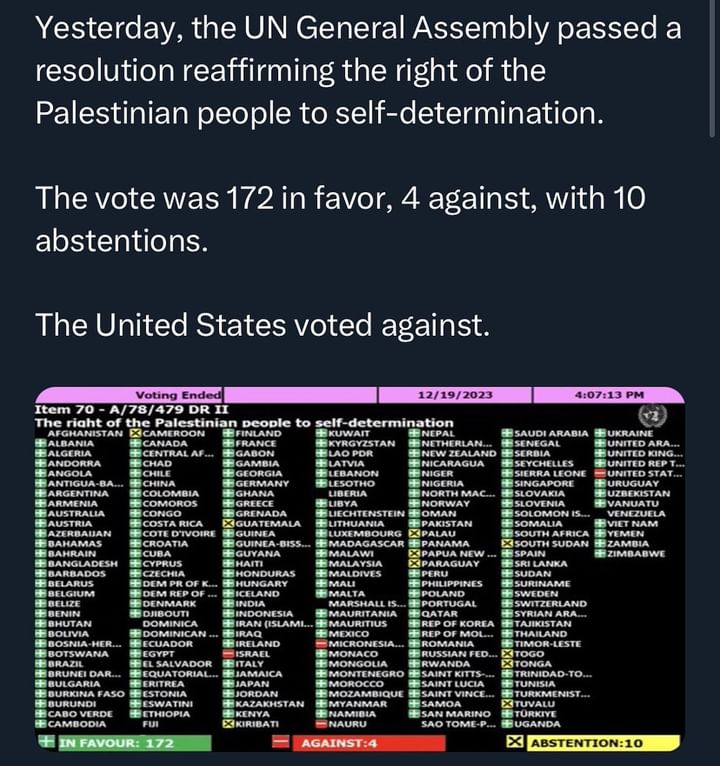720x766 pixels.
Task: Click the green plus icon beside Afghanistan
Action: (40, 433)
